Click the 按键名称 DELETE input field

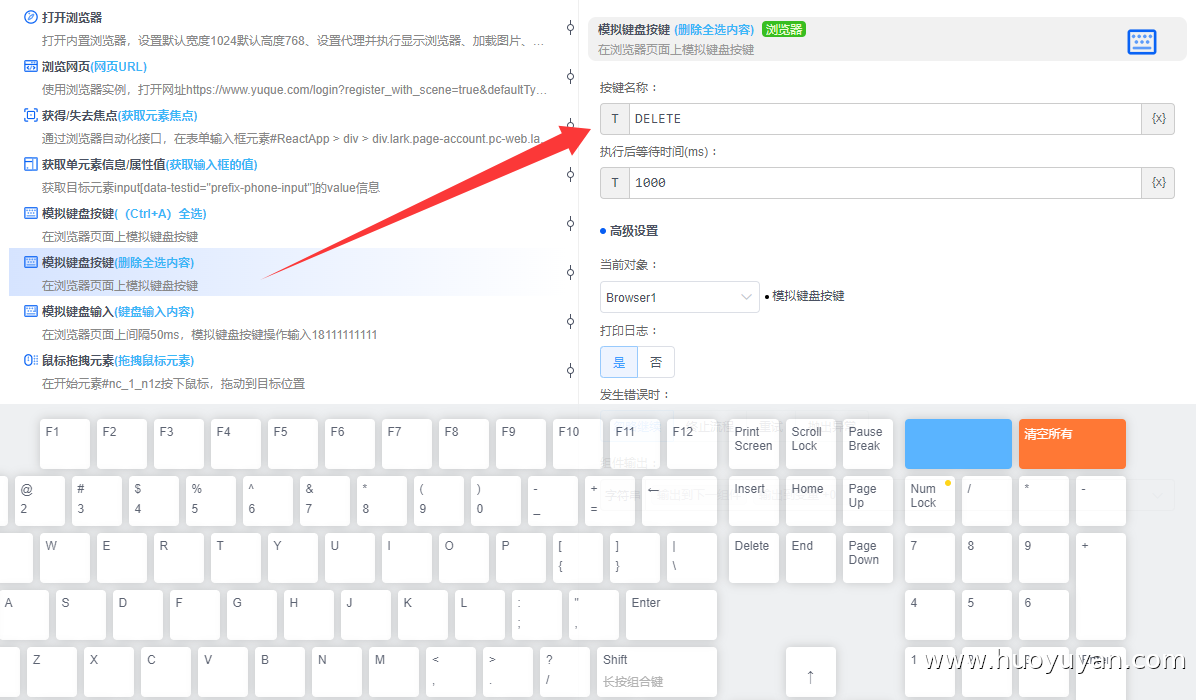click(885, 118)
